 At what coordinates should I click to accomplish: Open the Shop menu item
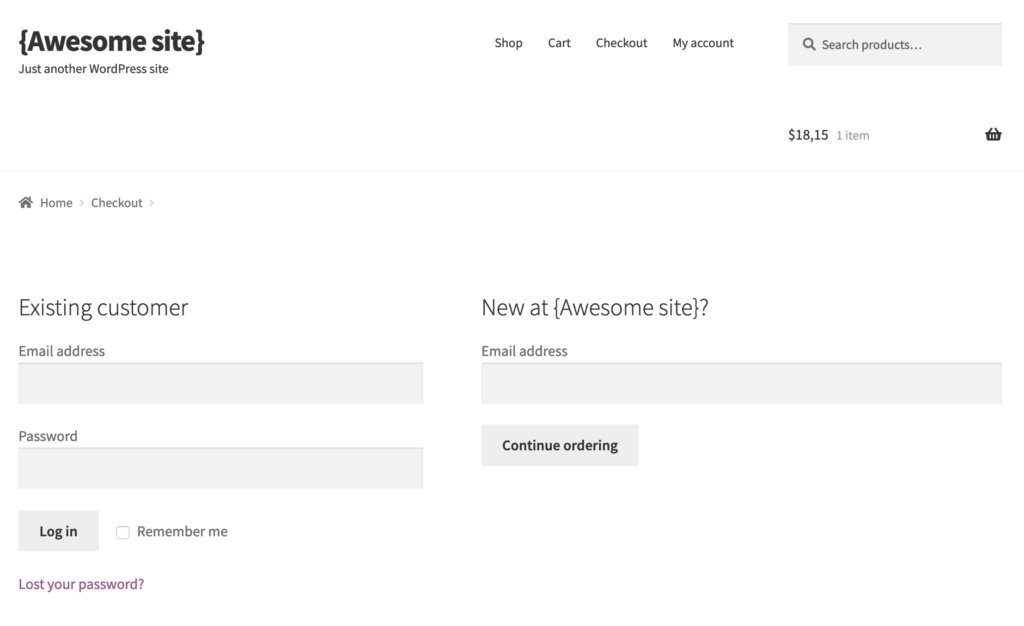508,43
